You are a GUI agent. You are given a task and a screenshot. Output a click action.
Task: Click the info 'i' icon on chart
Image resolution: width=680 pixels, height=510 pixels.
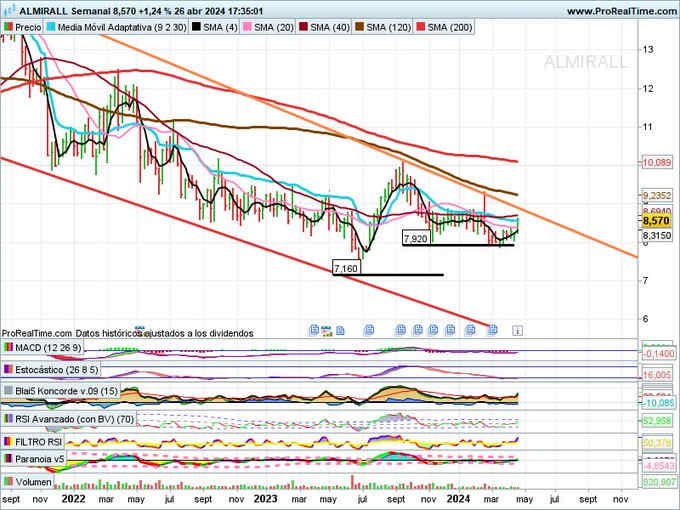517,331
